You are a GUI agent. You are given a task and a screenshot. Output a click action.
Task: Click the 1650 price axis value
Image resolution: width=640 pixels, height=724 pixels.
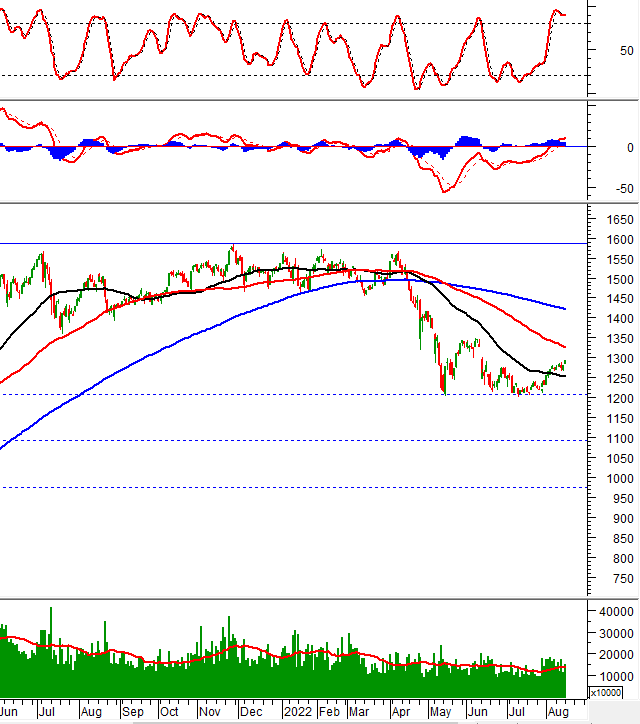tap(620, 220)
